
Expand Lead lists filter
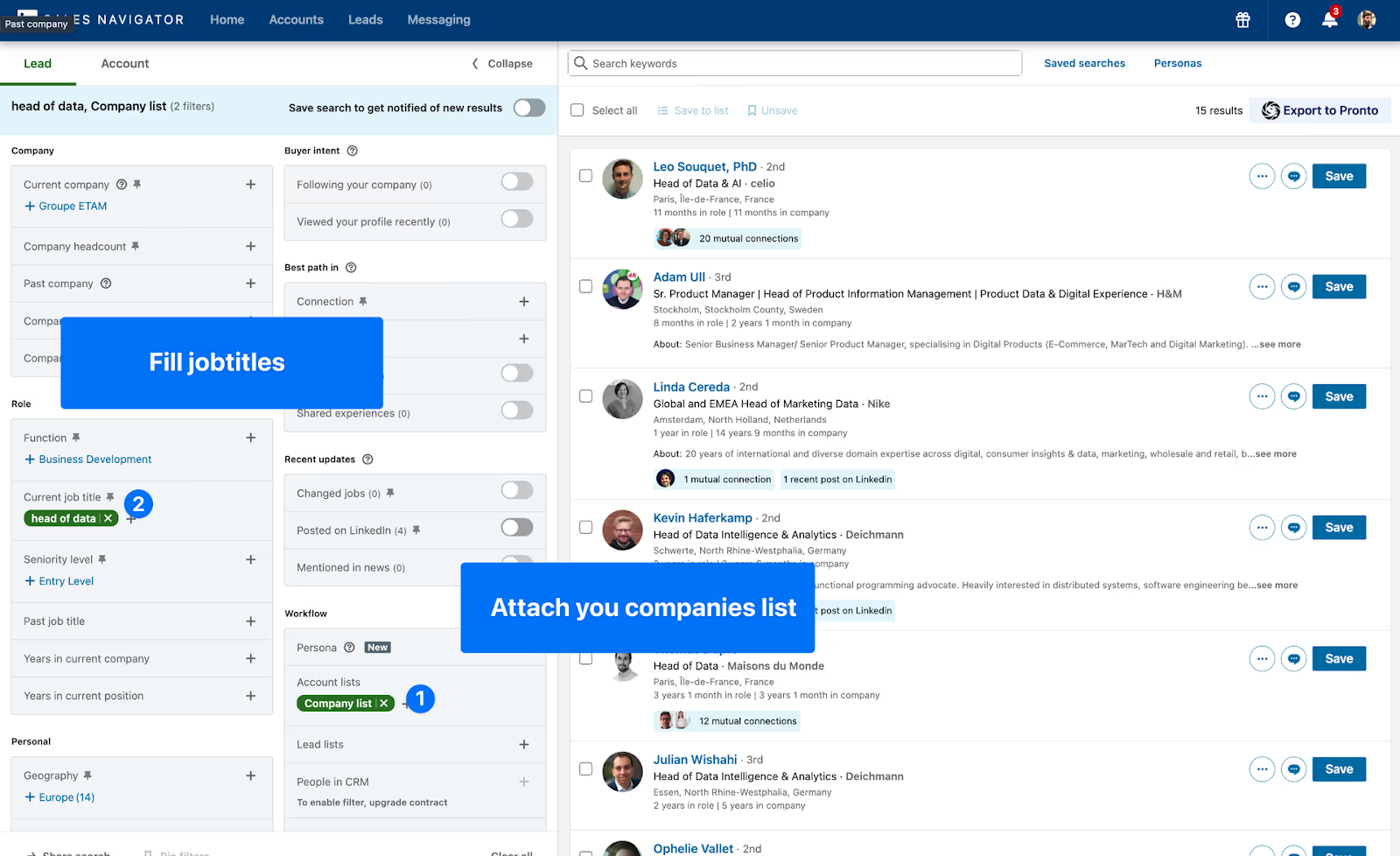point(524,745)
